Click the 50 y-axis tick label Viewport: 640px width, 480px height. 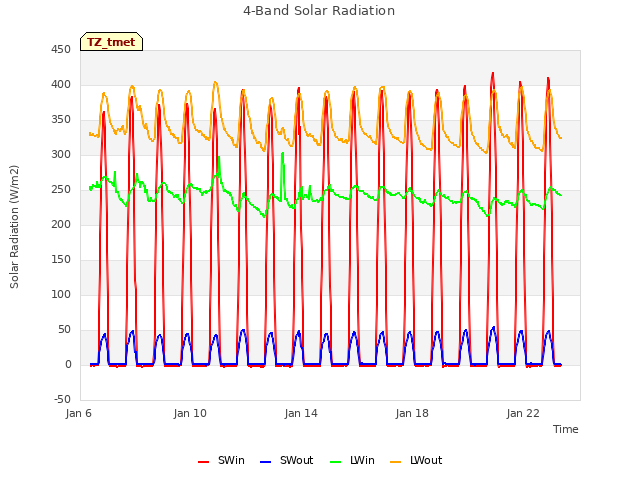(x=64, y=330)
